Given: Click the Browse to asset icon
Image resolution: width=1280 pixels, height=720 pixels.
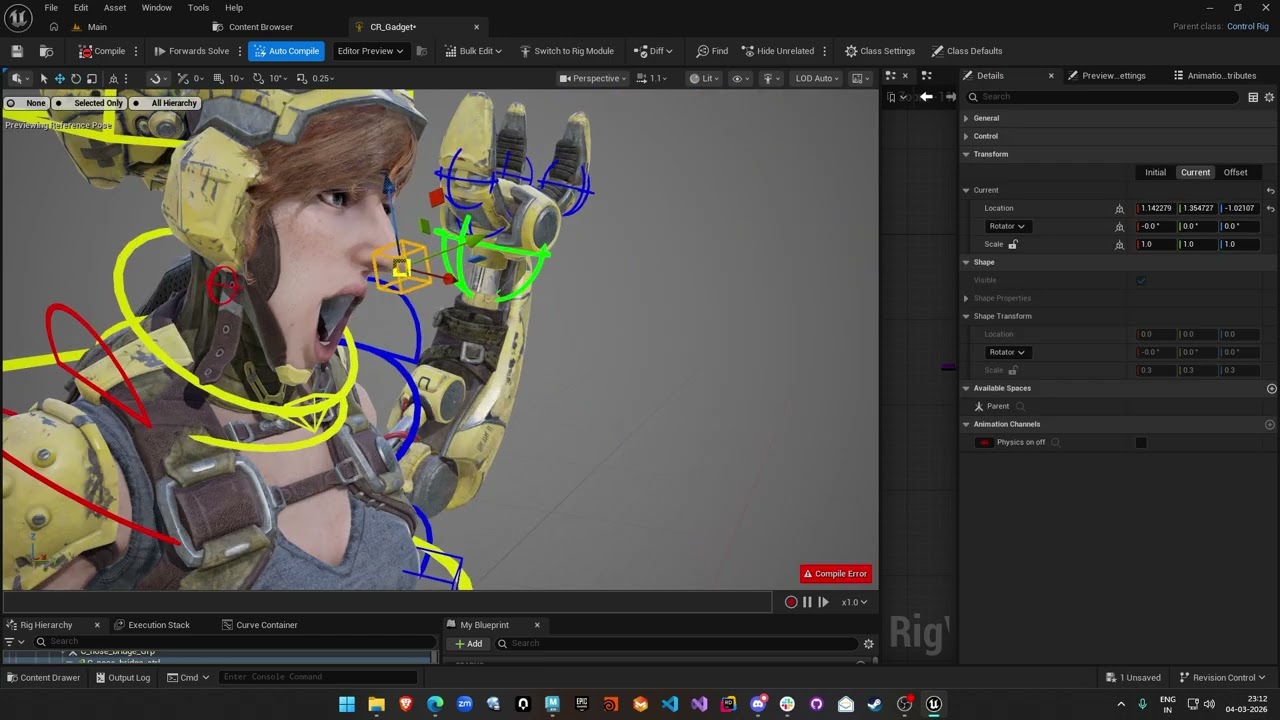Looking at the screenshot, I should tap(46, 51).
